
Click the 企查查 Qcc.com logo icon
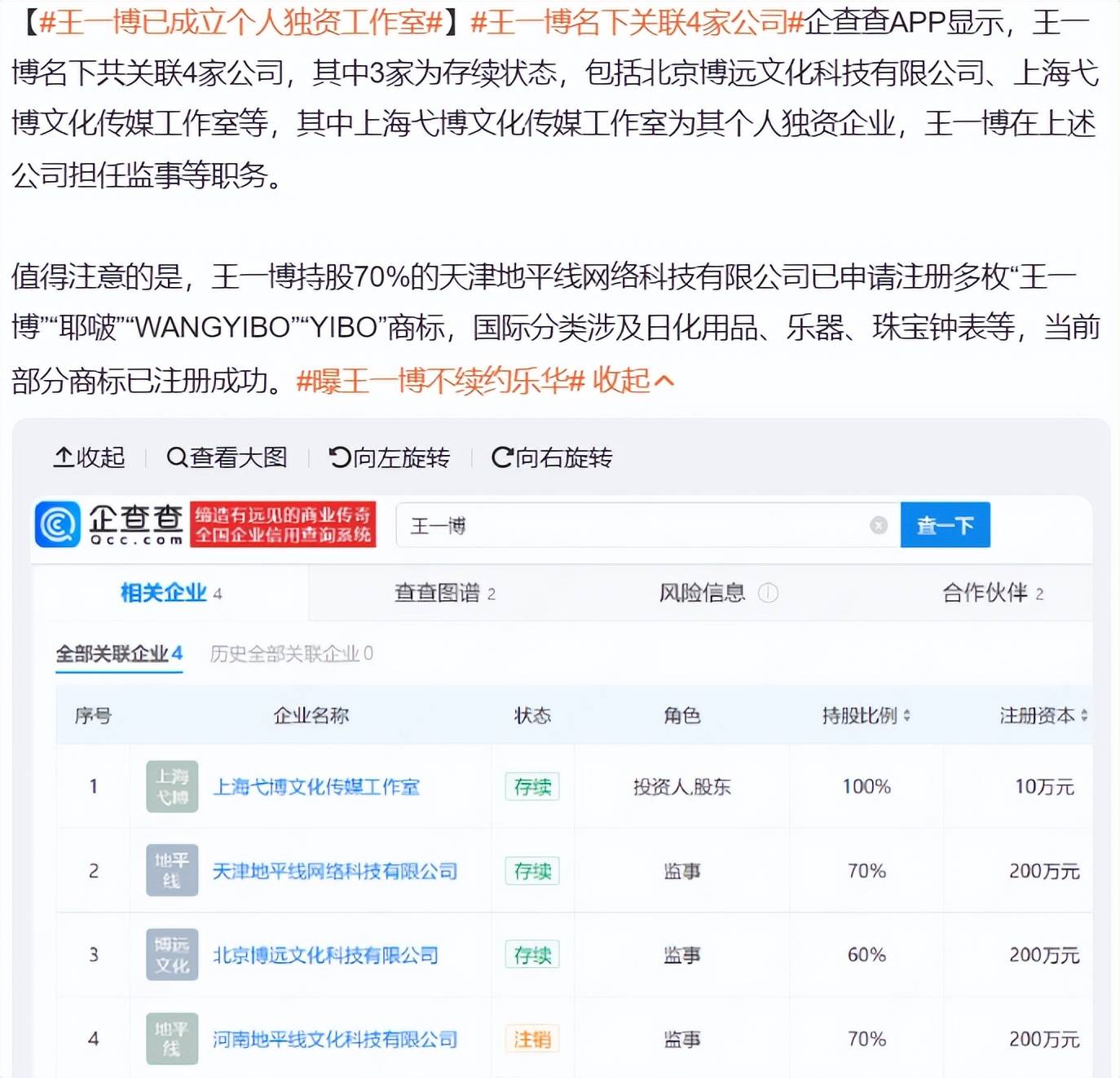tap(58, 524)
